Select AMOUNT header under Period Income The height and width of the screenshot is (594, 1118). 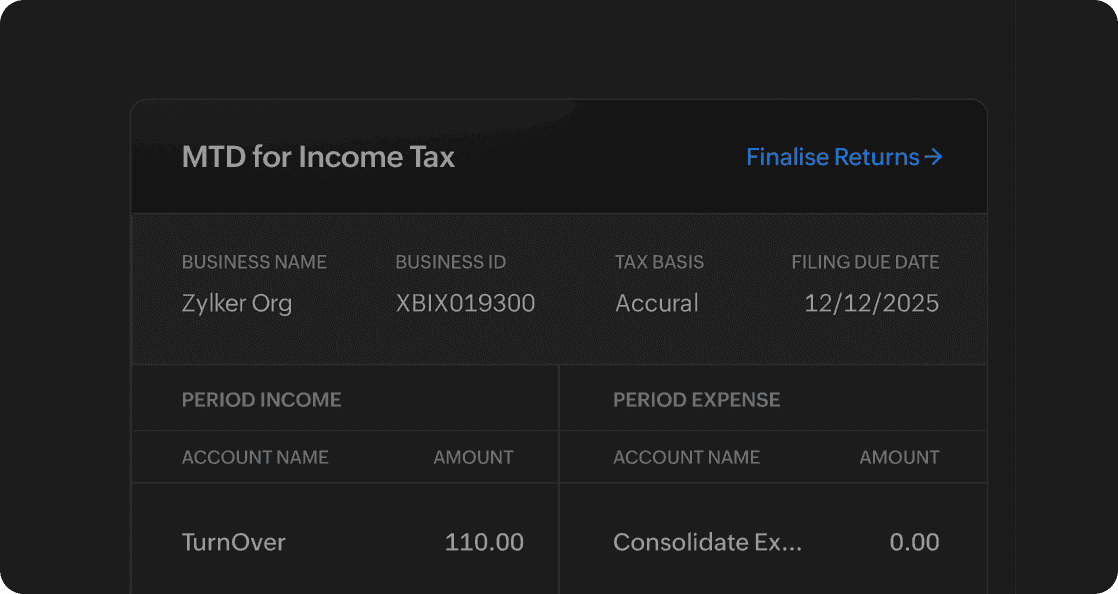473,458
